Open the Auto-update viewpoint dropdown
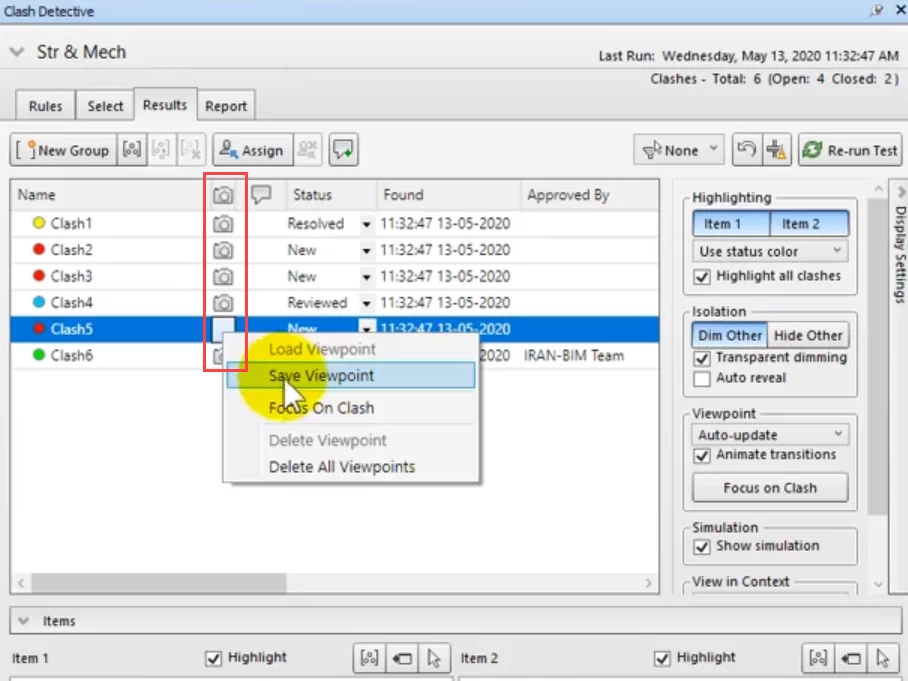 770,435
